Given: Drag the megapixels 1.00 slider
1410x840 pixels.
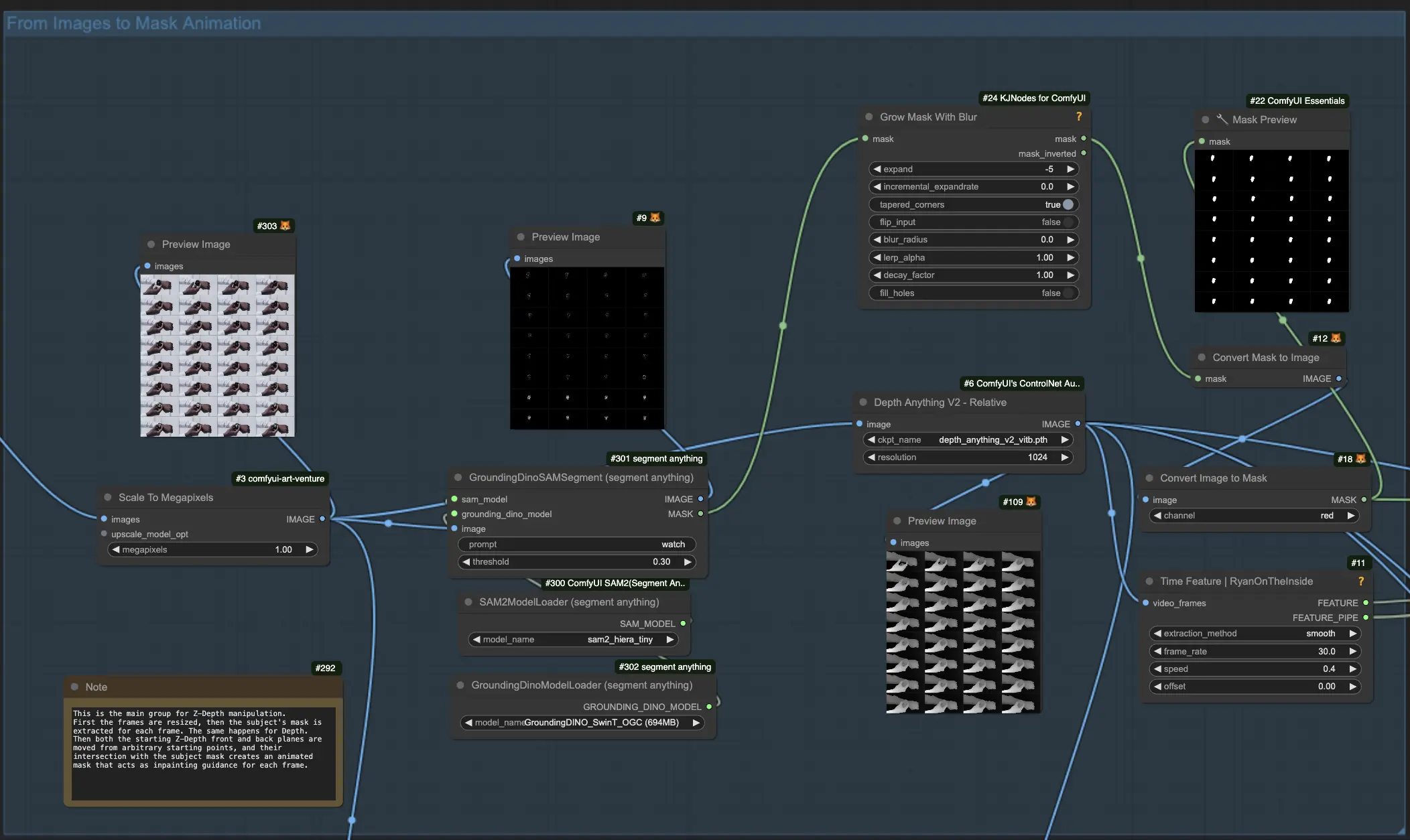Looking at the screenshot, I should coord(213,548).
